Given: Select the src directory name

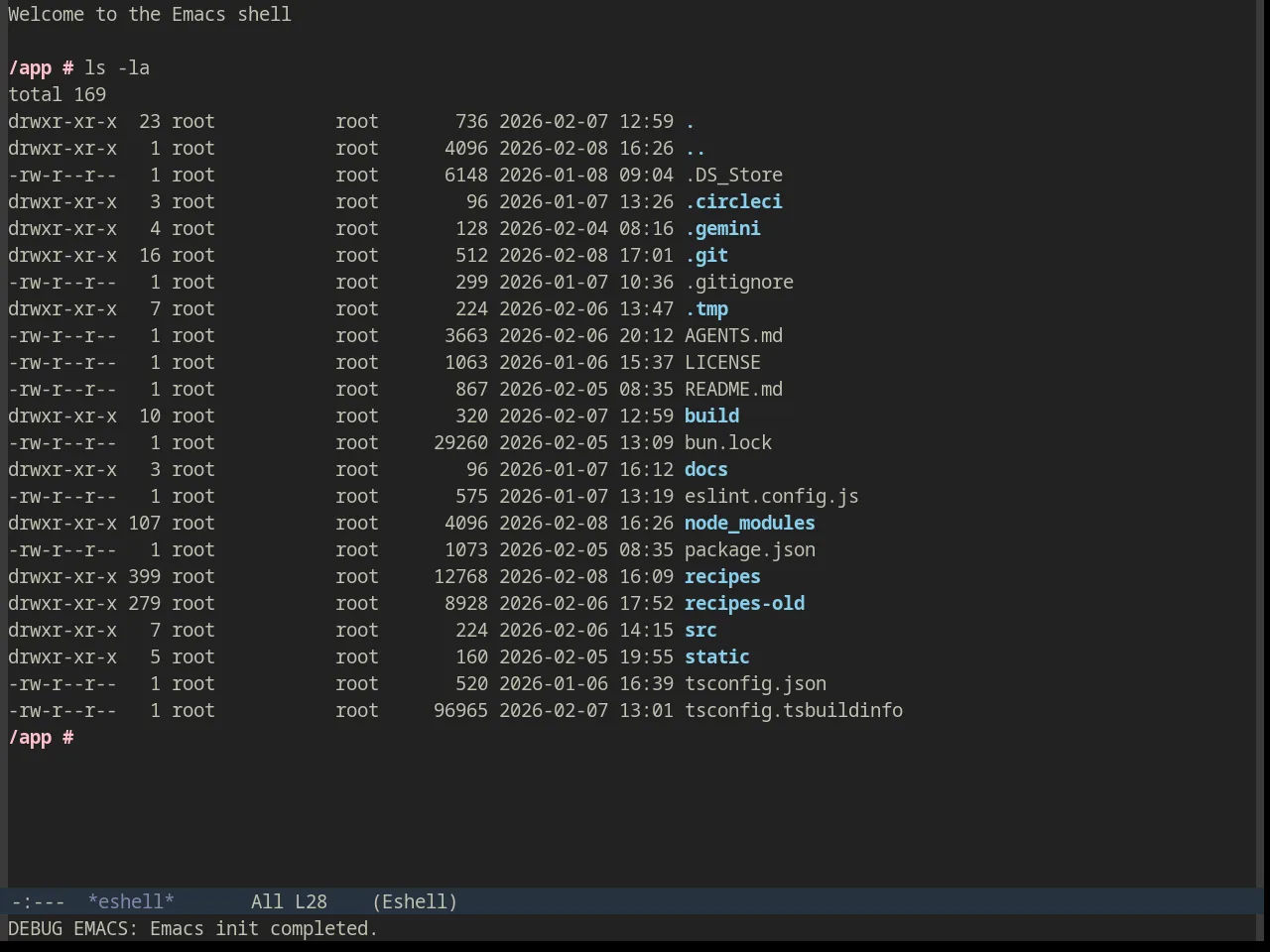Looking at the screenshot, I should (x=700, y=630).
